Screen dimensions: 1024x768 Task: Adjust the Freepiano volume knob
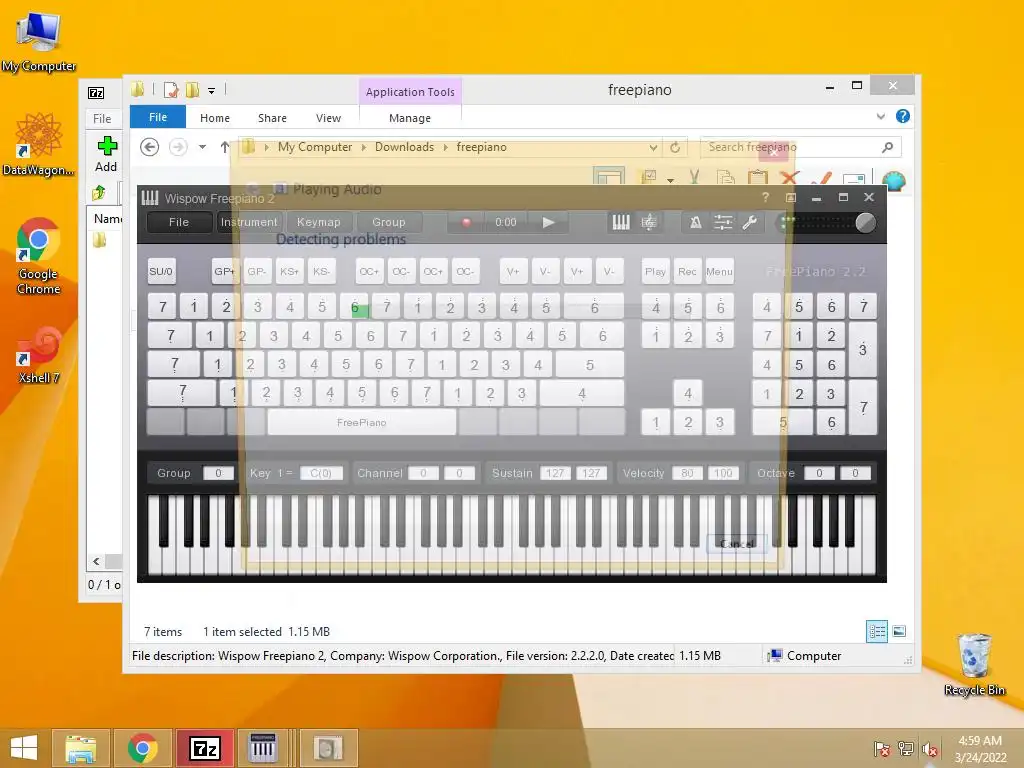[x=865, y=223]
